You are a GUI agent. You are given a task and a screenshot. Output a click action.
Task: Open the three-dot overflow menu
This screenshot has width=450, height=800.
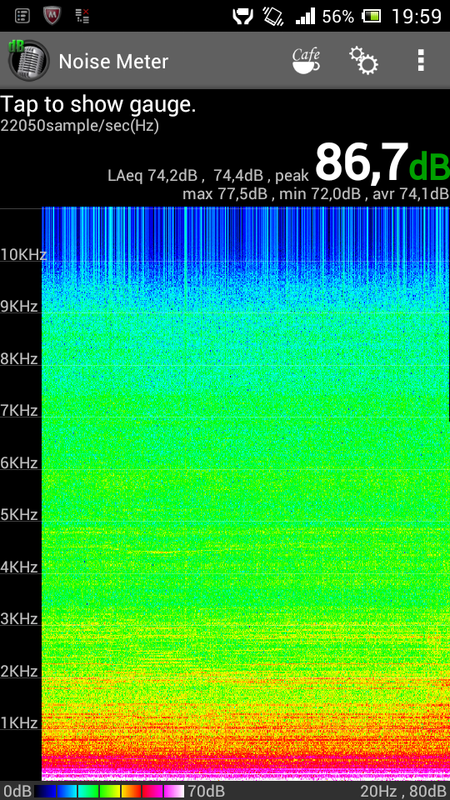coord(421,61)
